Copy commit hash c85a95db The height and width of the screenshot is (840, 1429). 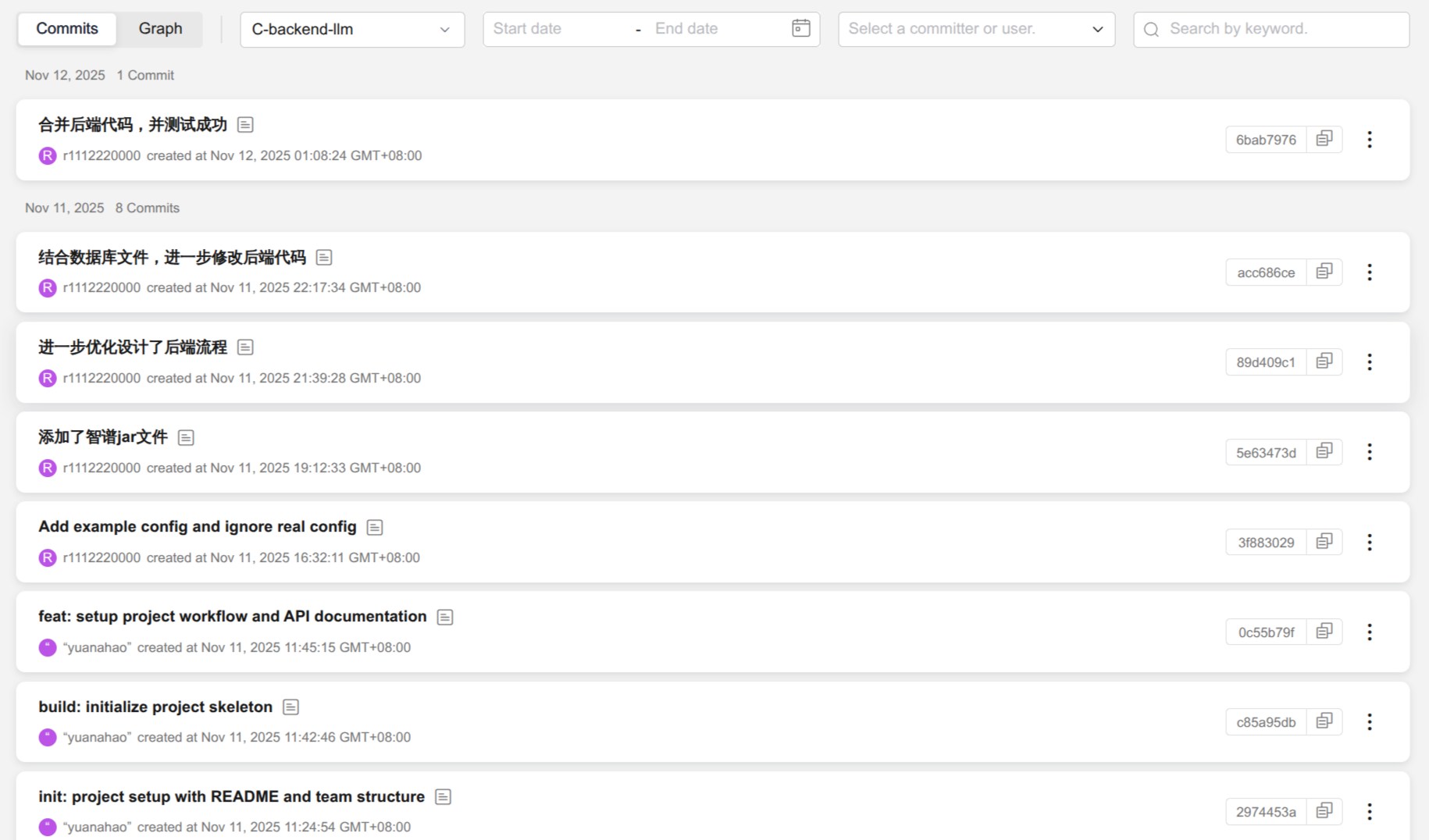(x=1324, y=721)
